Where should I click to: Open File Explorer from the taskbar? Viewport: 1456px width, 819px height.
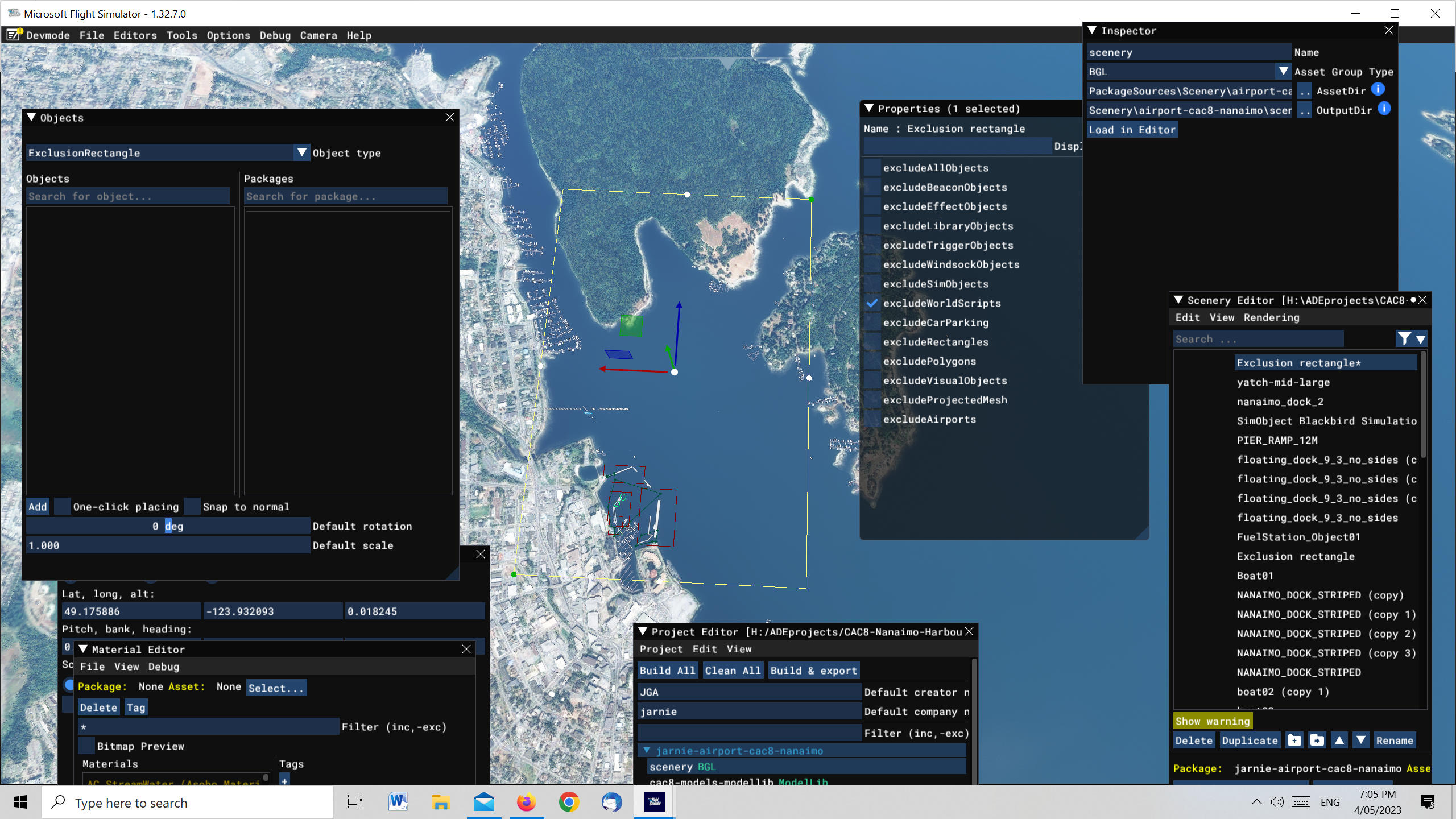(x=441, y=802)
